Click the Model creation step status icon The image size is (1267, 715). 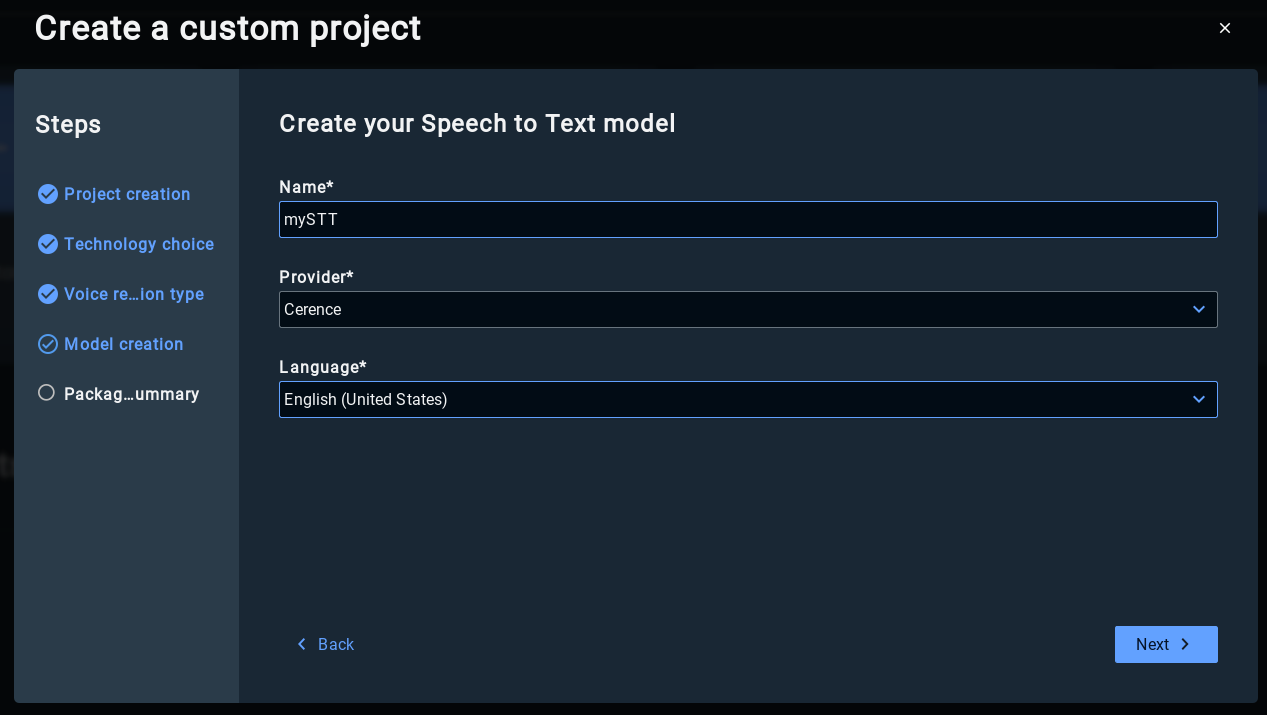tap(48, 344)
